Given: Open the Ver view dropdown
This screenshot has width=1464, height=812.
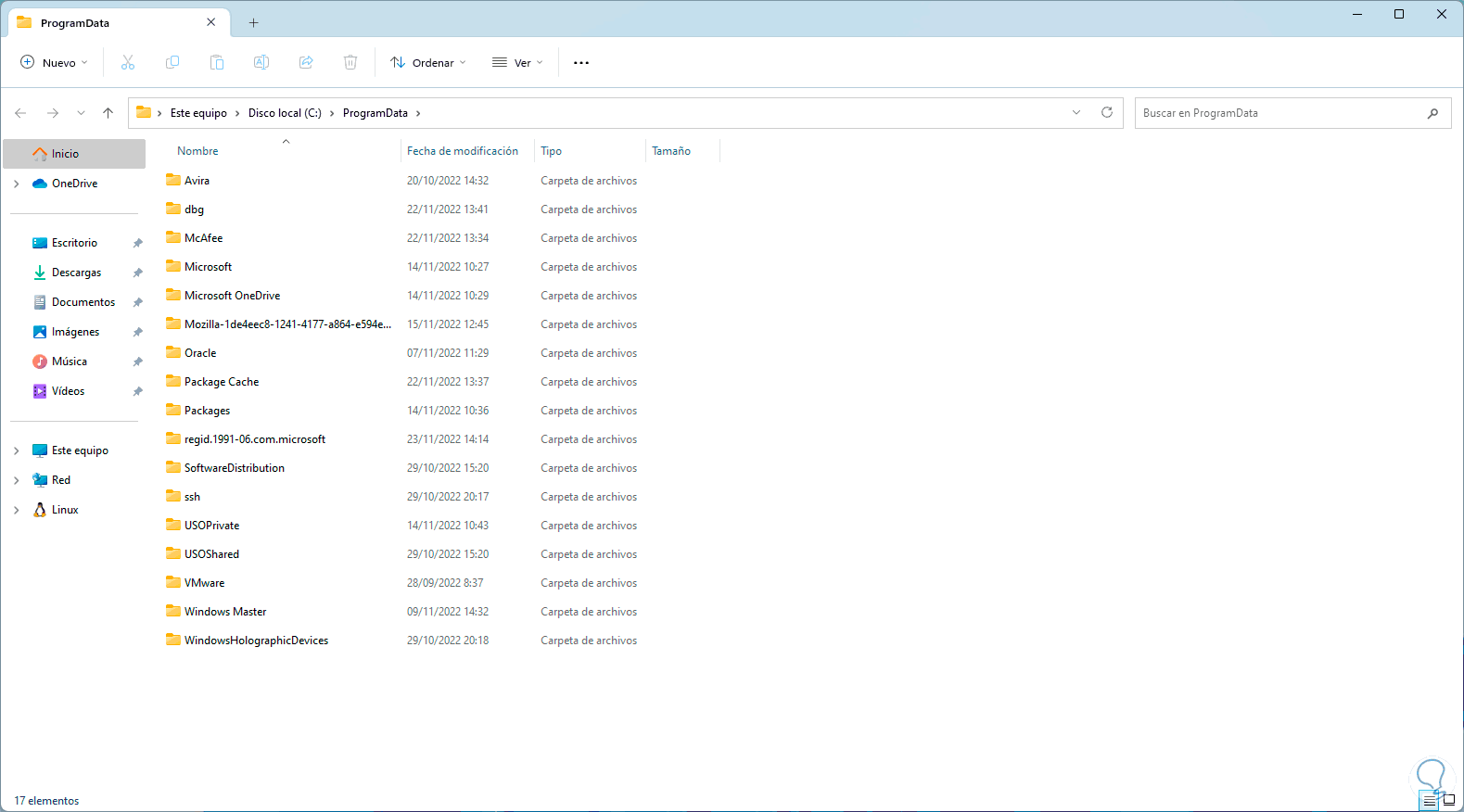Looking at the screenshot, I should (517, 62).
